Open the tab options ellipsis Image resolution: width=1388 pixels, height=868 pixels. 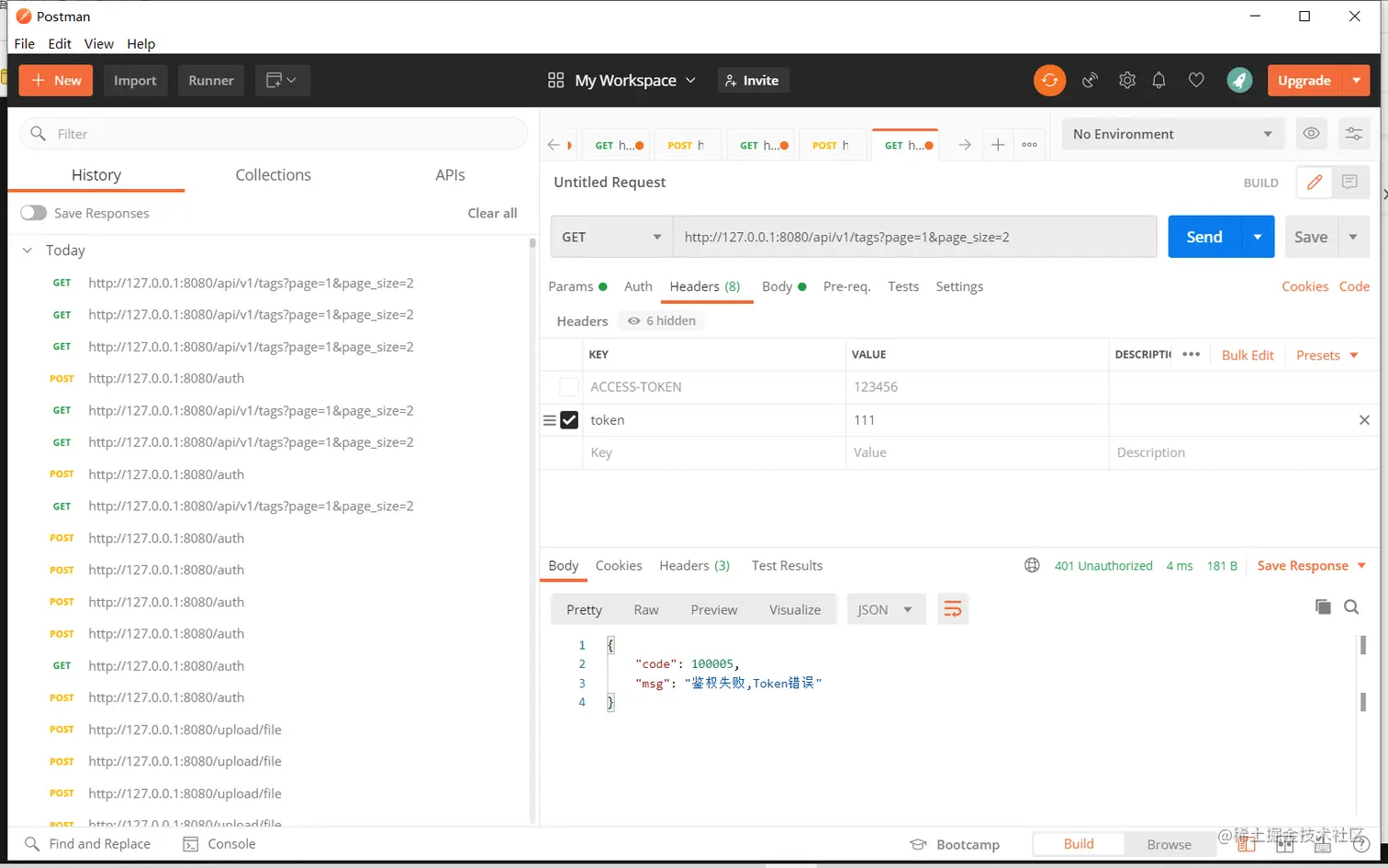tap(1029, 145)
